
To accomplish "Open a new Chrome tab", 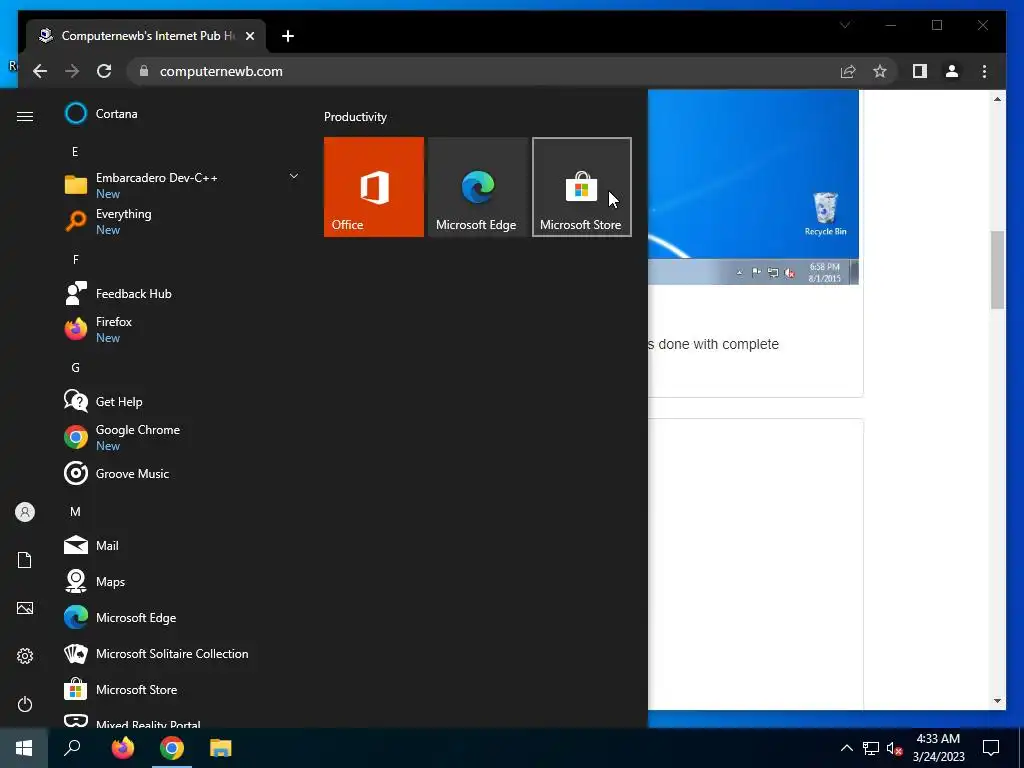I will [288, 36].
